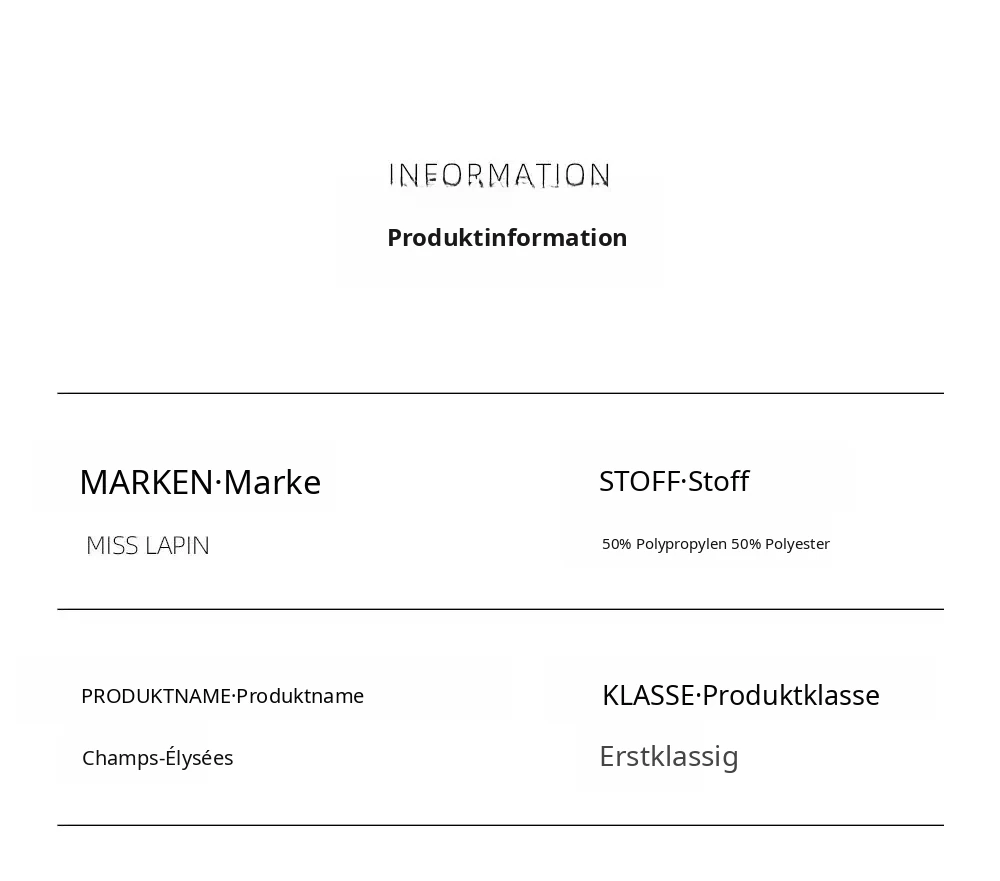
Task: Click the lowercase word Produktname
Action: [x=300, y=696]
